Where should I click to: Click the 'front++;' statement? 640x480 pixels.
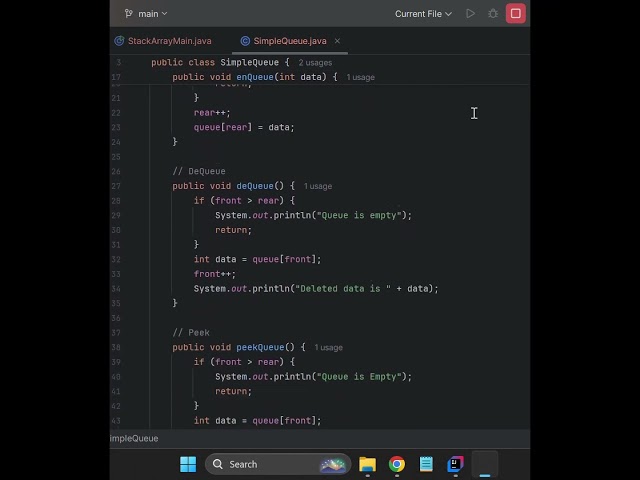tap(215, 274)
